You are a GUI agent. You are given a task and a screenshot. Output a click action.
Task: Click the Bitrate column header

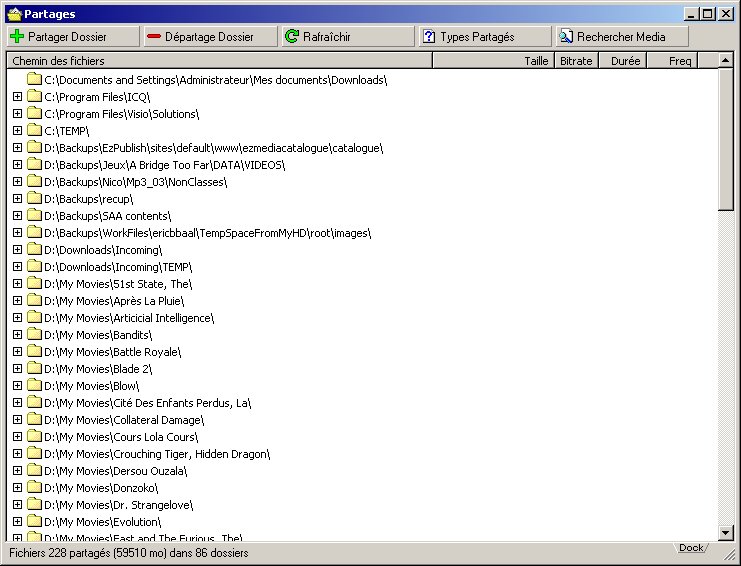576,61
